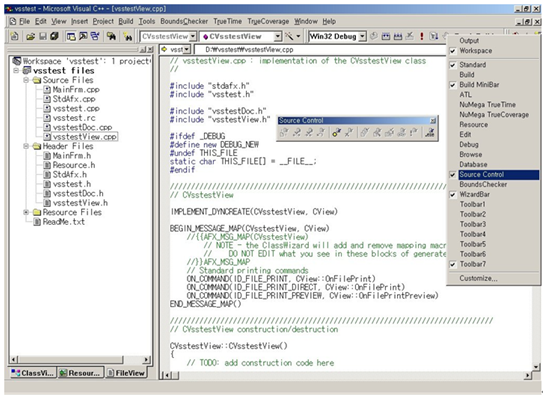
Task: Click the Stop Build icon
Action: (x=410, y=36)
